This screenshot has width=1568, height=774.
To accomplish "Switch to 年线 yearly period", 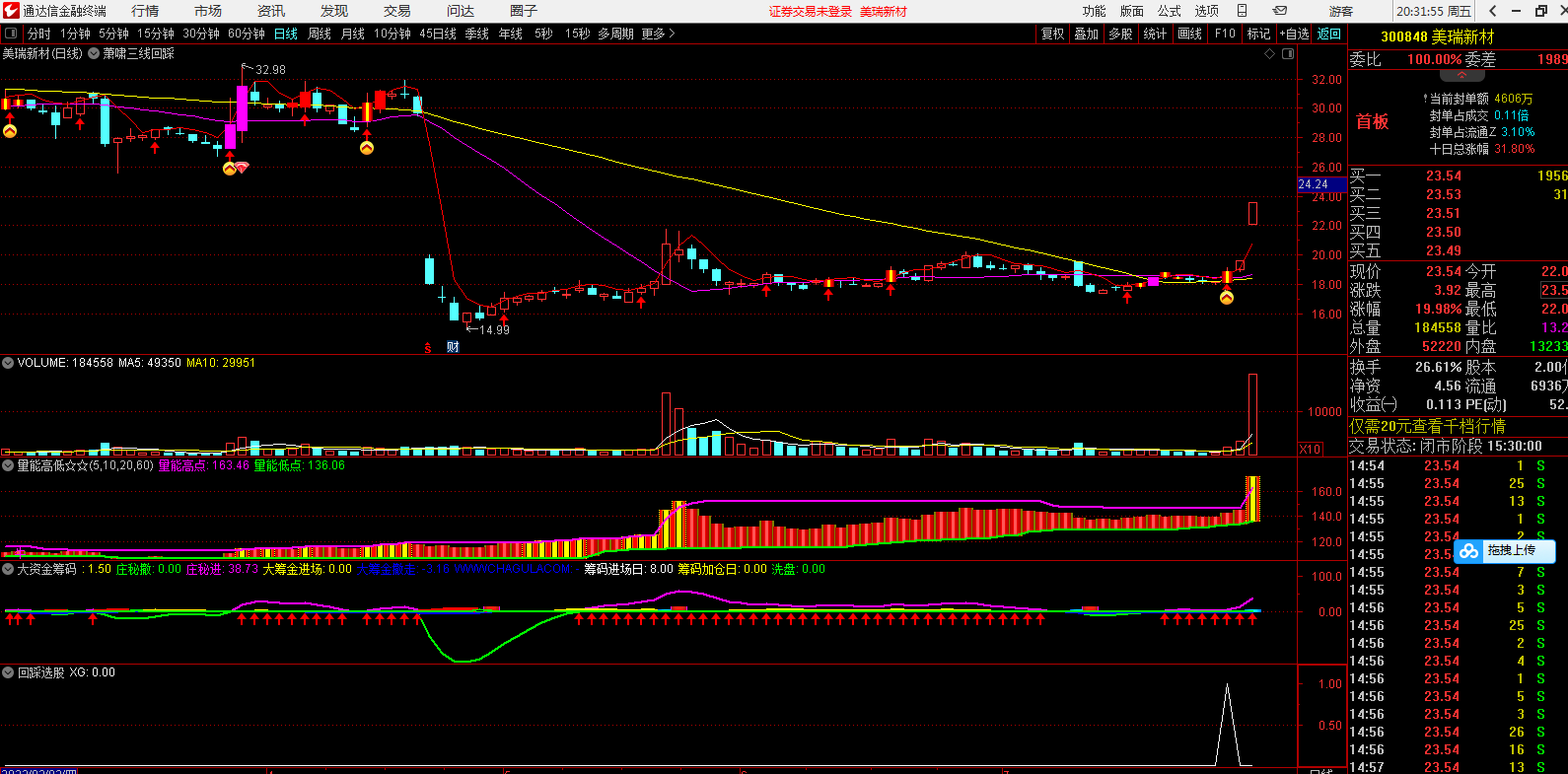I will pyautogui.click(x=511, y=34).
